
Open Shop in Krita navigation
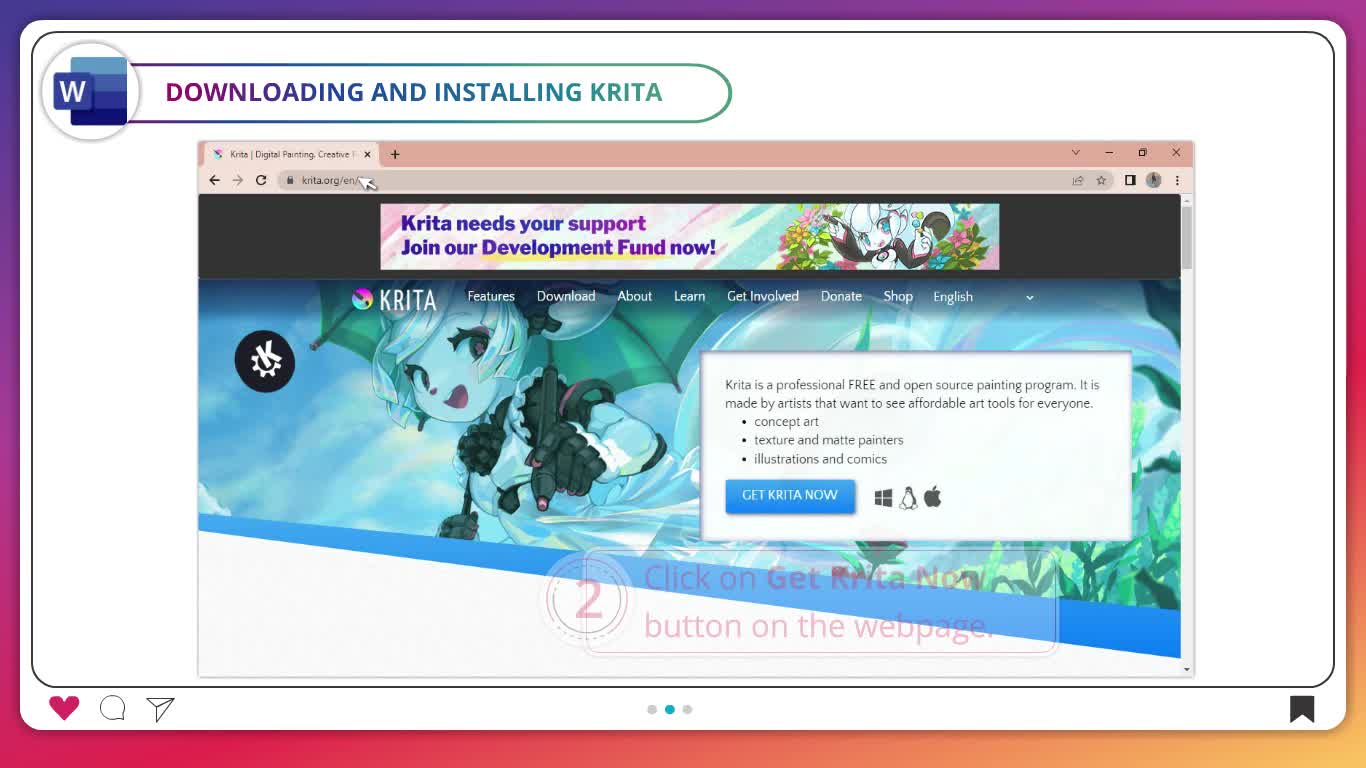pos(898,296)
